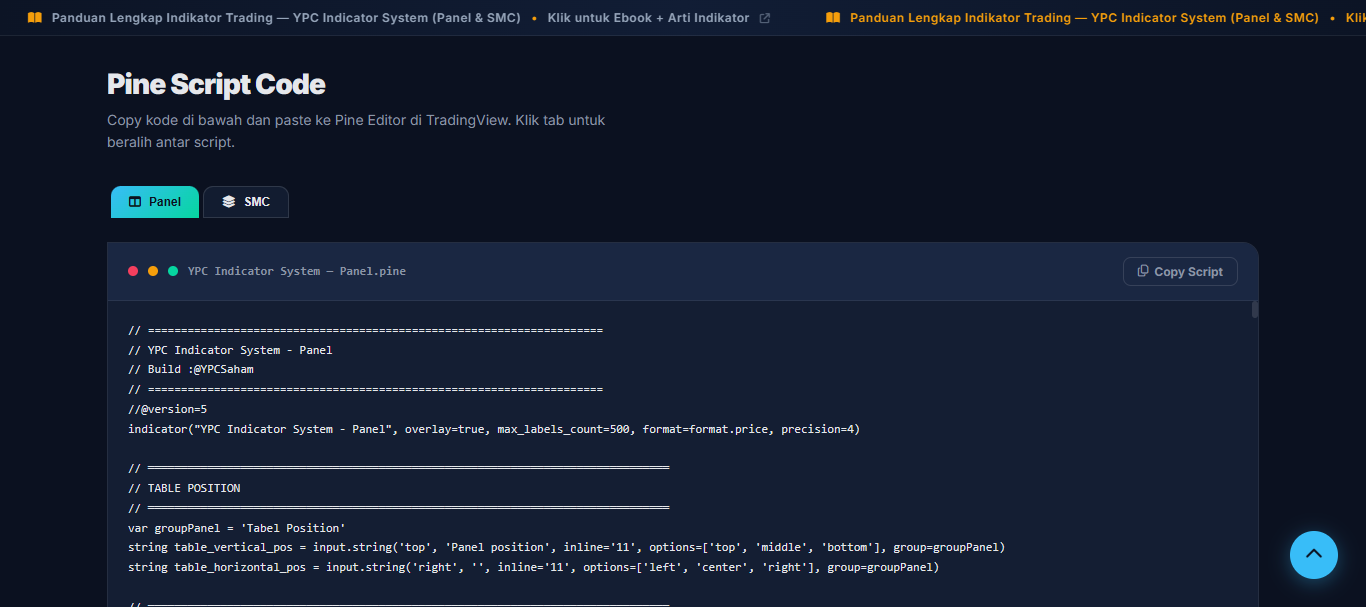1366x607 pixels.
Task: Click the '// Build :@YPCSaham' comment line
Action: tap(191, 369)
